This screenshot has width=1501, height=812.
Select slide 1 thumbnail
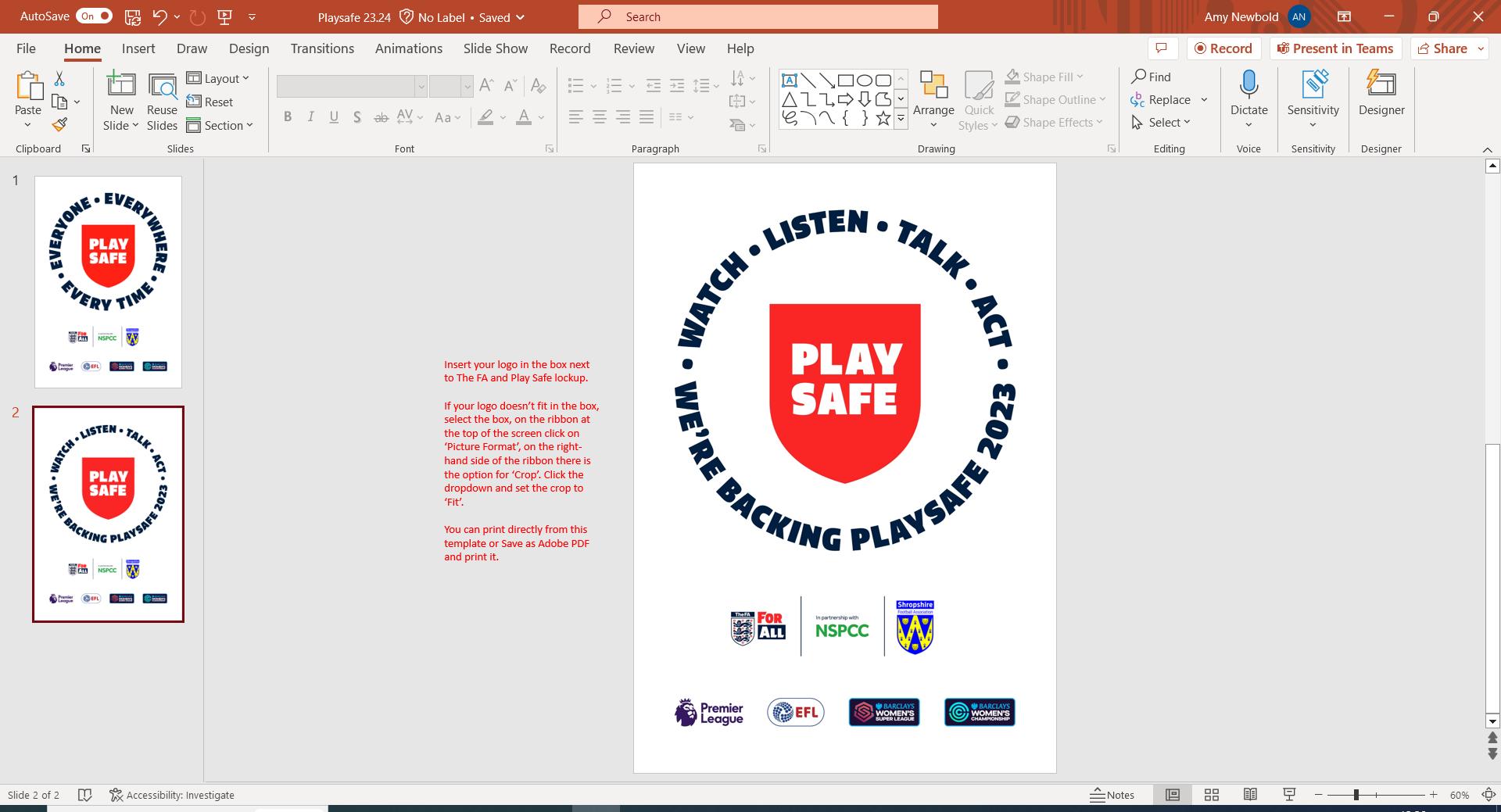coord(108,282)
